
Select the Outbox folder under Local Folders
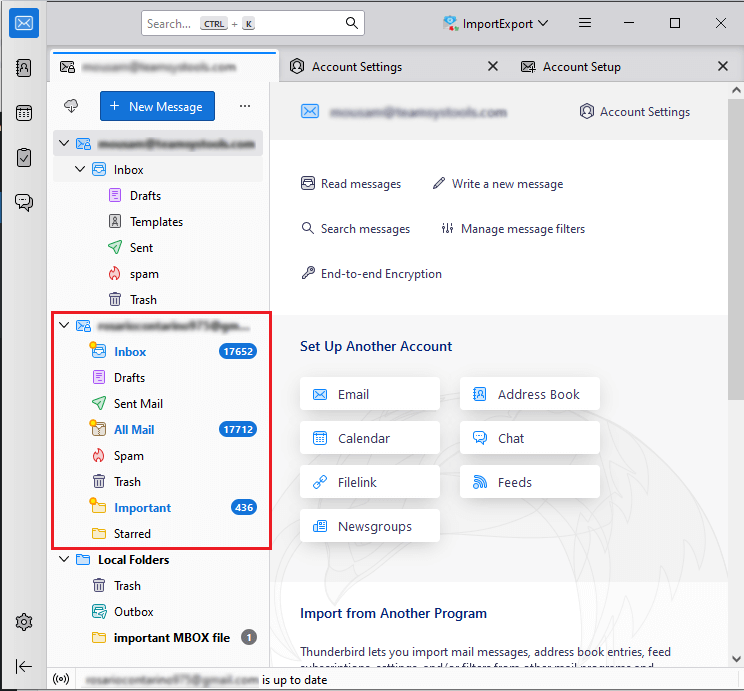click(x=158, y=611)
